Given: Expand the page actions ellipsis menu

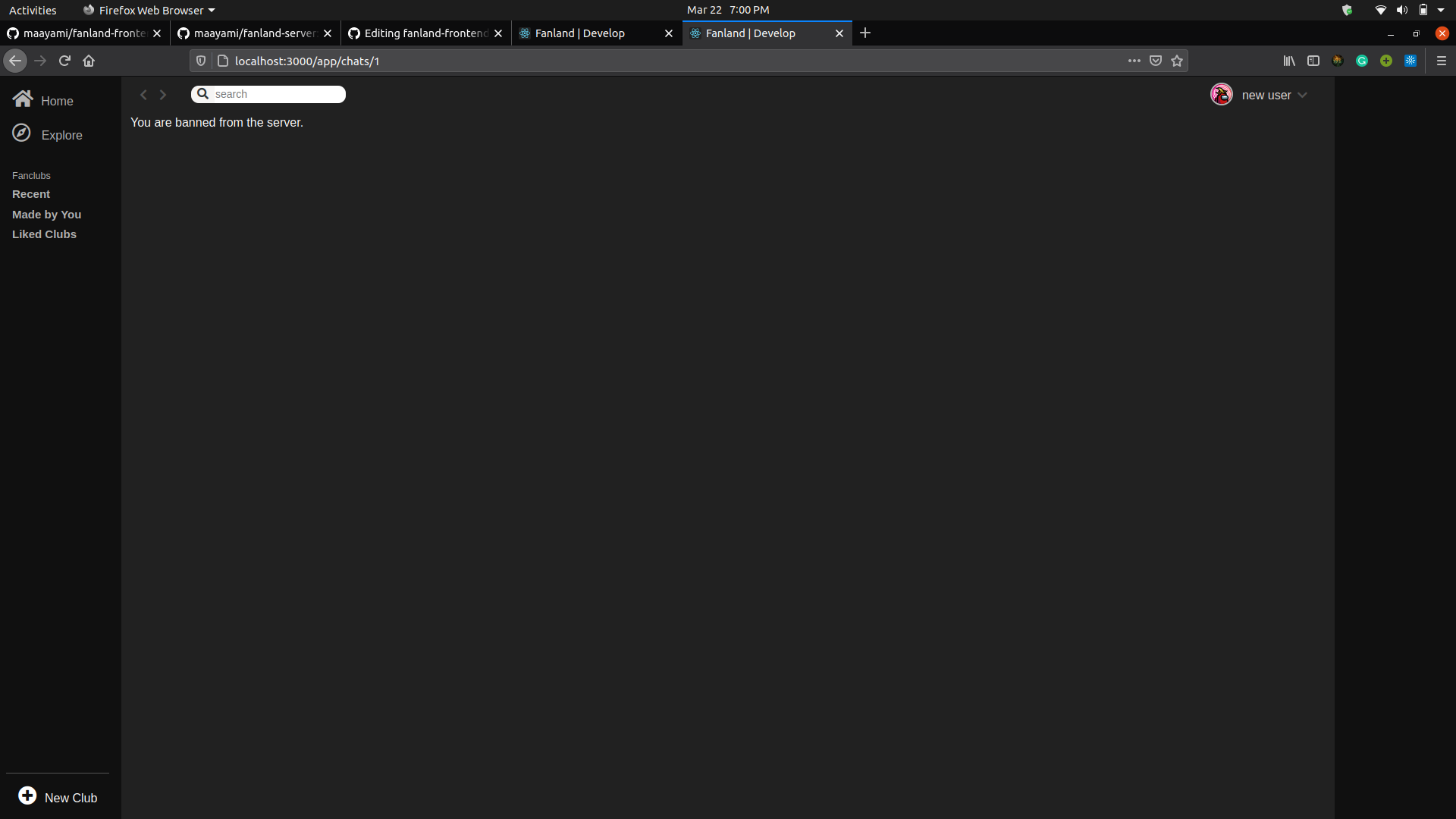Looking at the screenshot, I should coord(1134,61).
